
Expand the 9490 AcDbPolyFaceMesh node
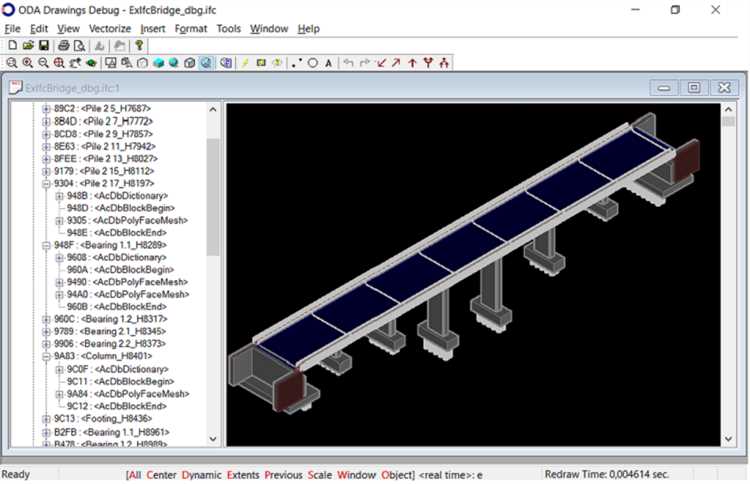coord(59,282)
